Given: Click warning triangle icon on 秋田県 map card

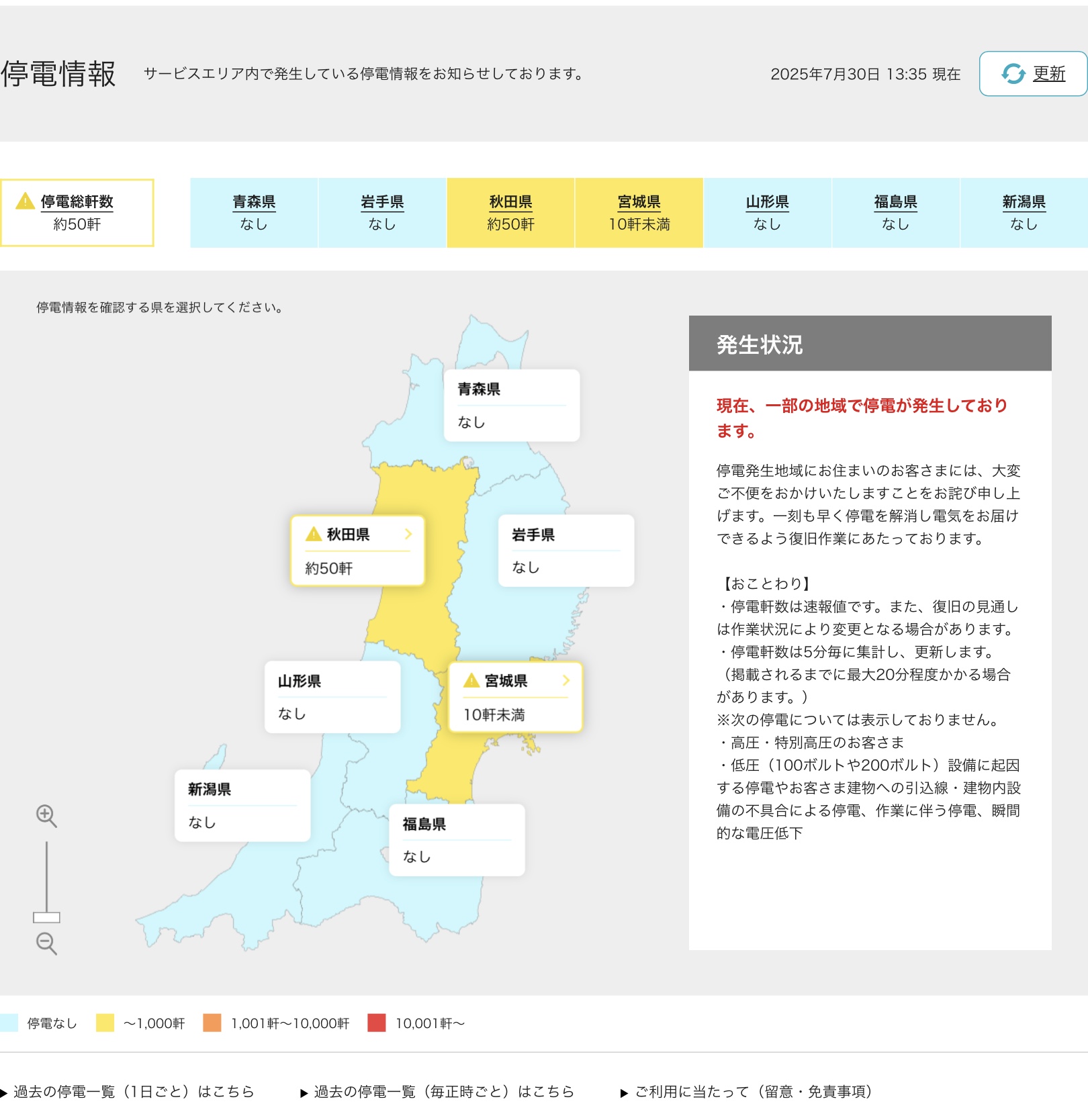Looking at the screenshot, I should (314, 534).
